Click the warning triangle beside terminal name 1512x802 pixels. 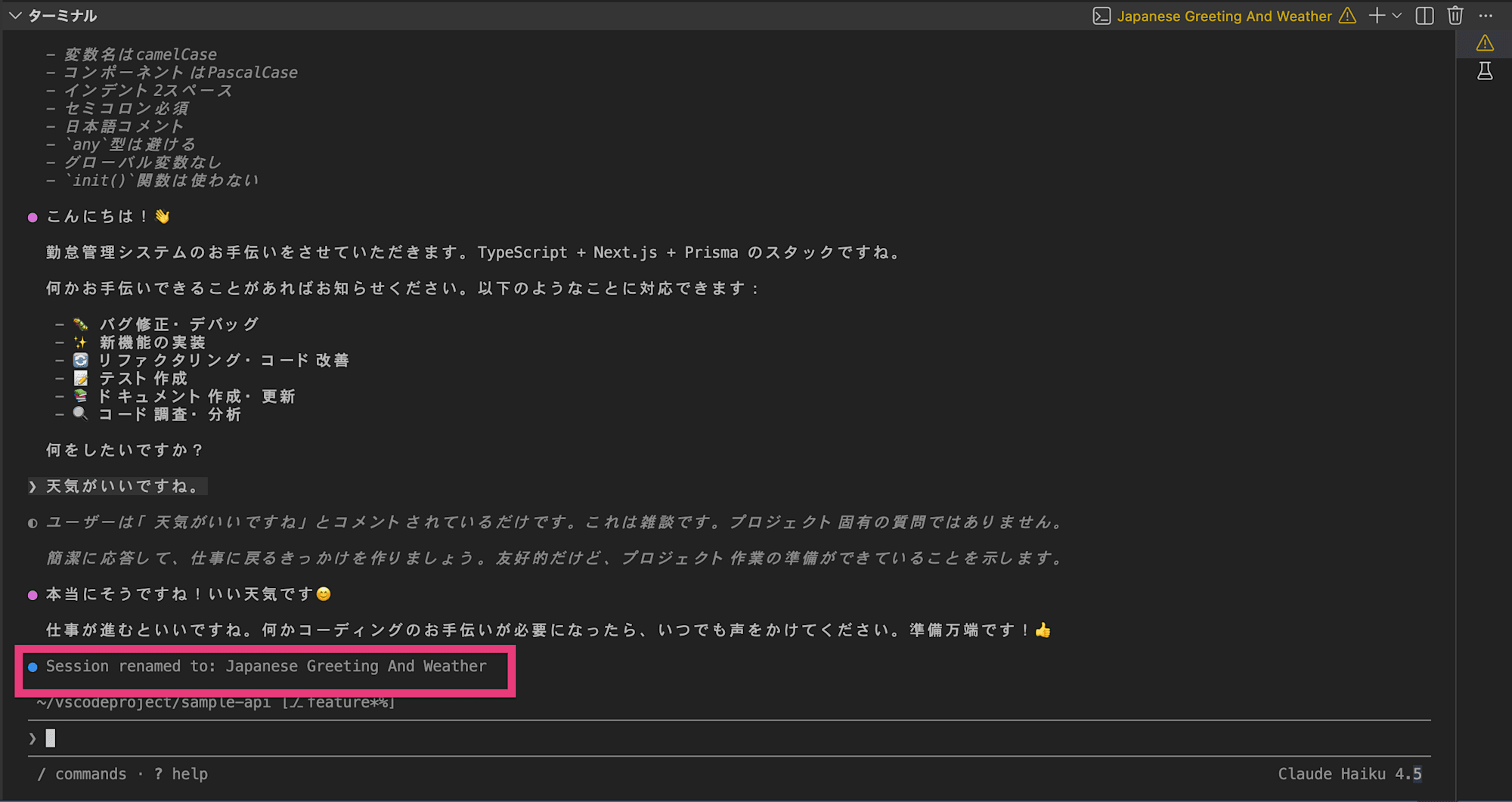click(x=1347, y=16)
